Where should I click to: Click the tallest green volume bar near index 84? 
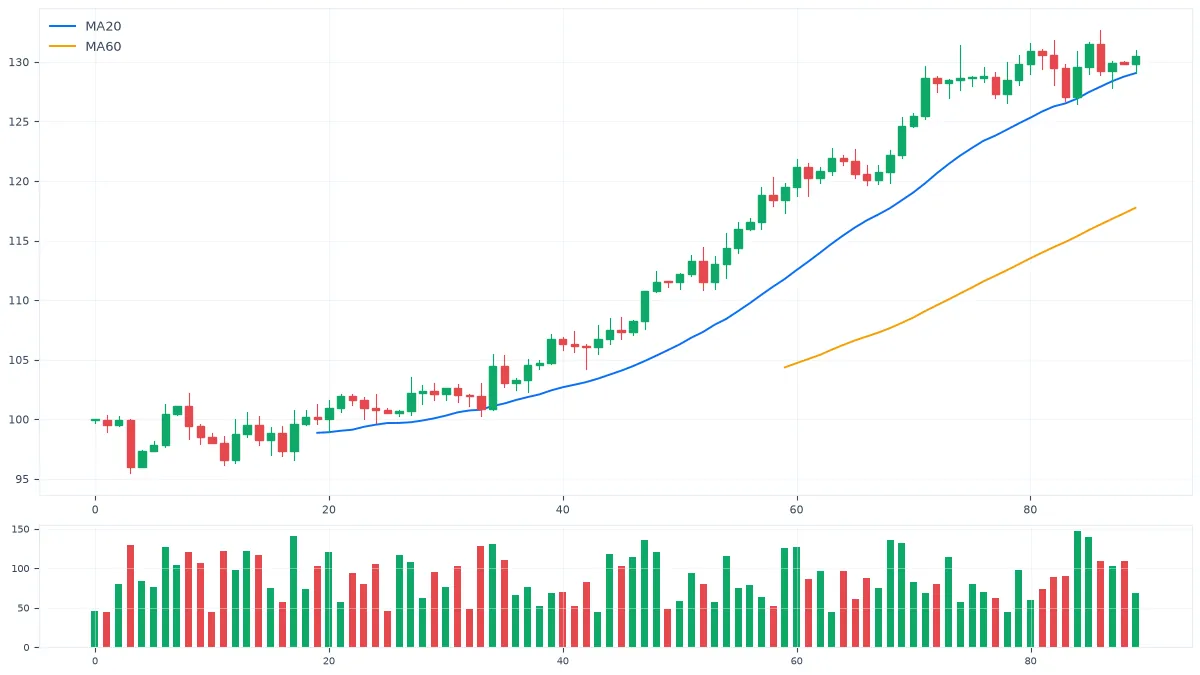(x=1077, y=589)
